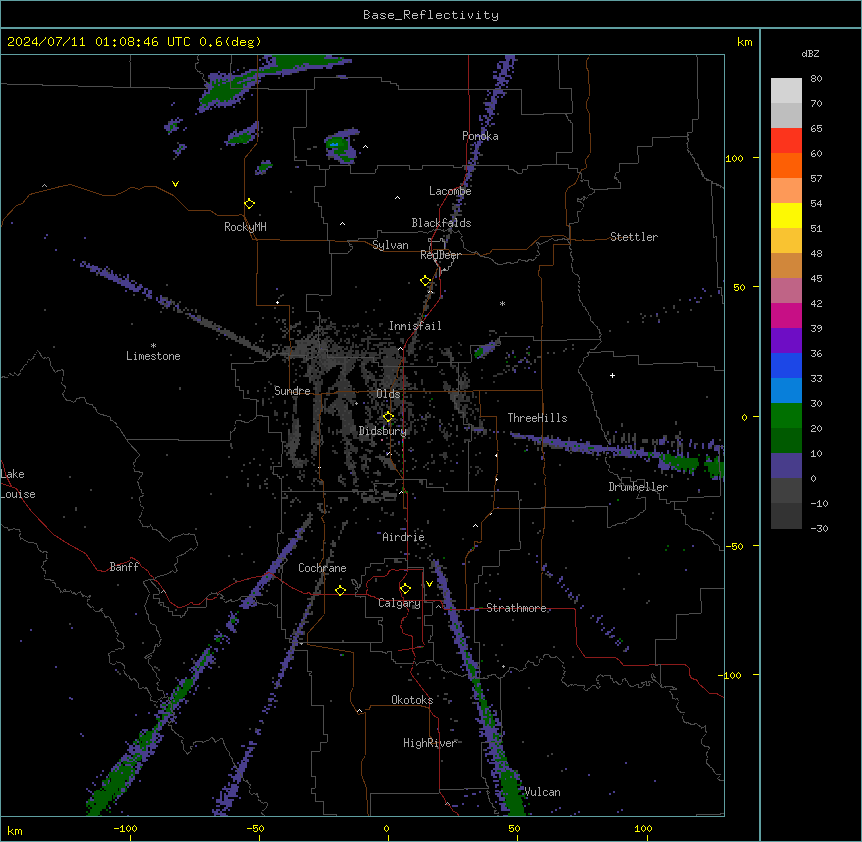Click the Lake Louise label
The width and height of the screenshot is (862, 842).
(18, 484)
